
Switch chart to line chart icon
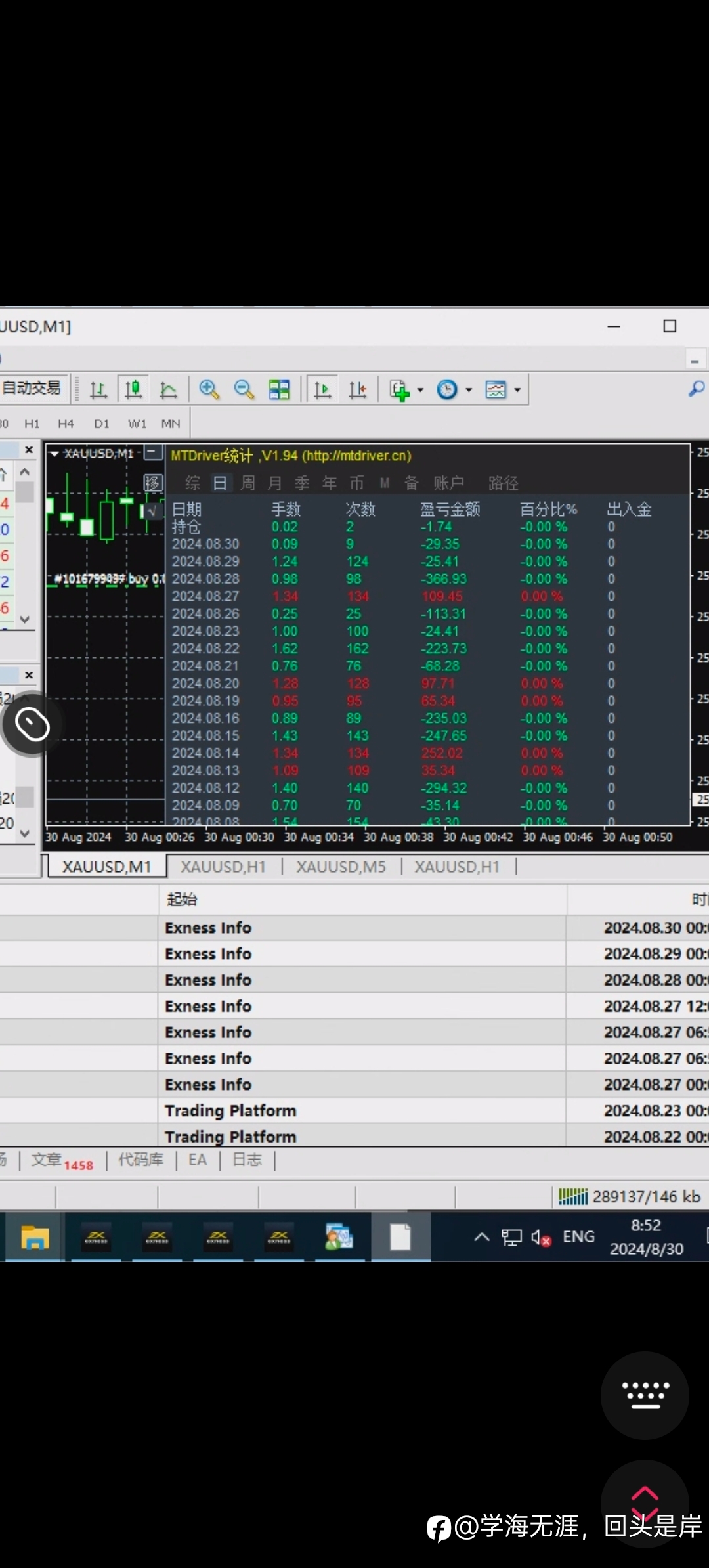(168, 390)
